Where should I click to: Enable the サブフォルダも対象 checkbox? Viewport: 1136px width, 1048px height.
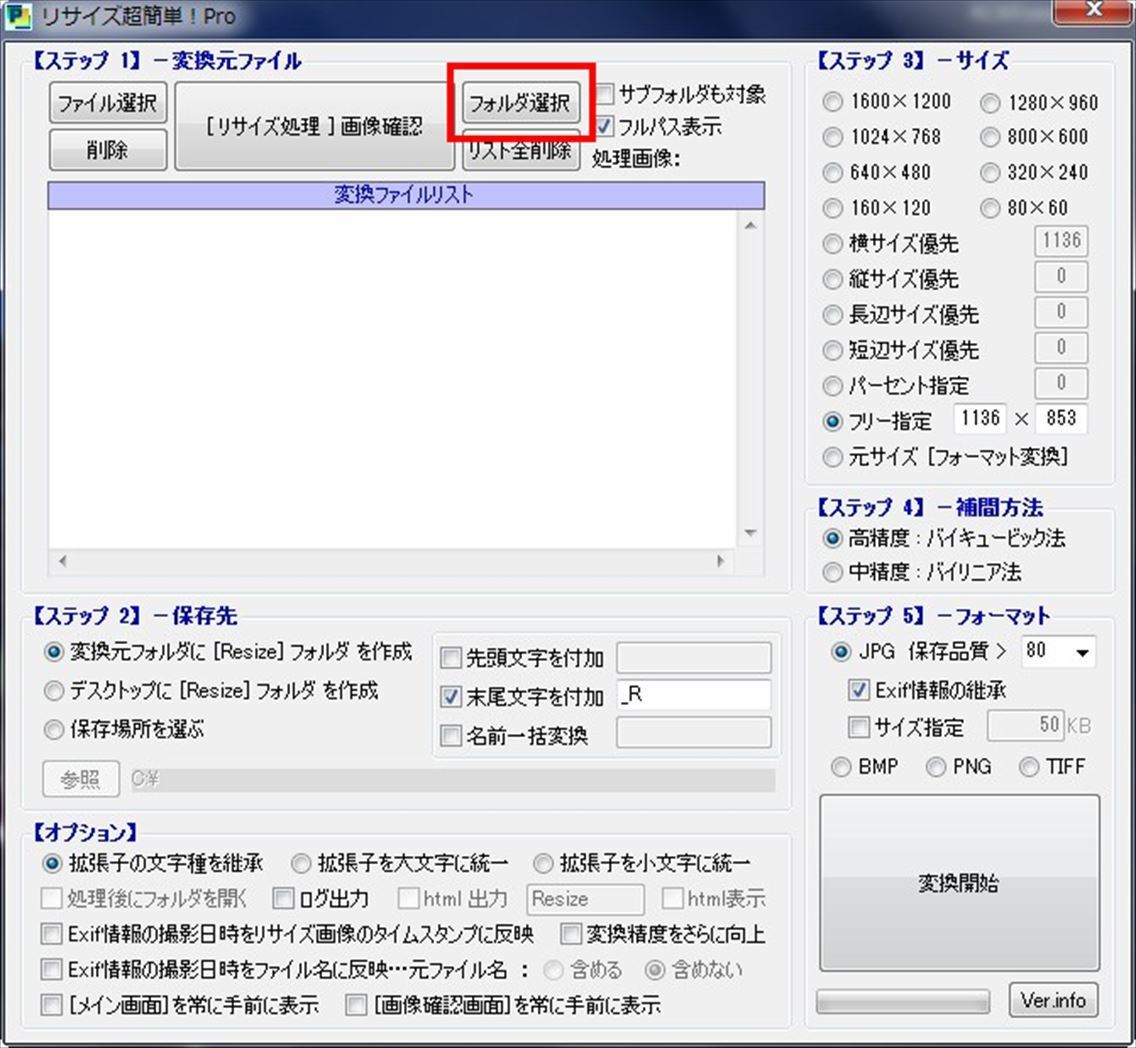point(606,95)
